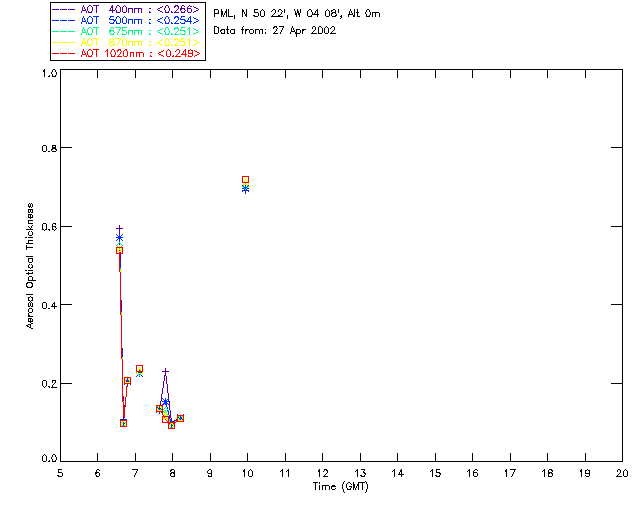Click the AOT 675nm green legend entry
Viewport: 640px width, 512px height.
(x=126, y=31)
